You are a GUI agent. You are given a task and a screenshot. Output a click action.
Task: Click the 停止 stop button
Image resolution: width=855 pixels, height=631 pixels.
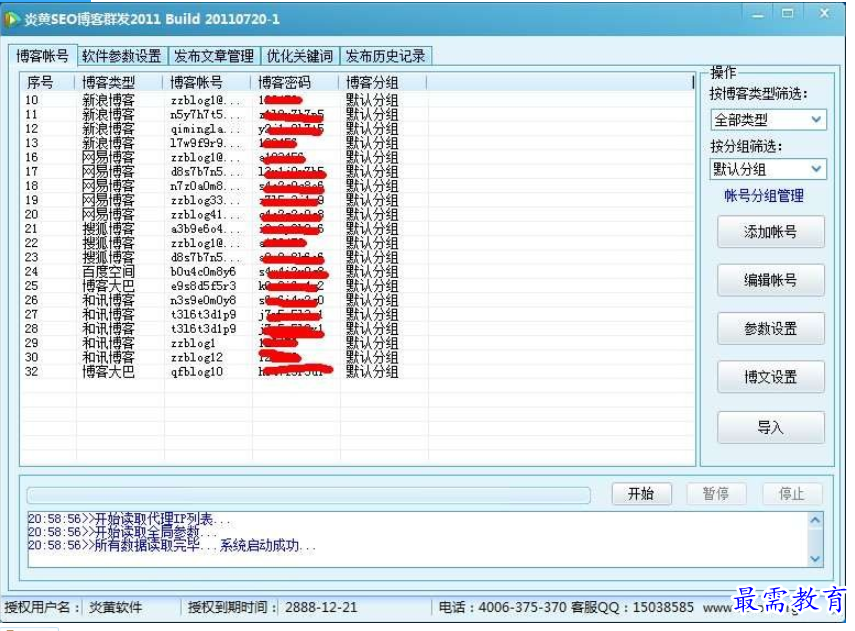[x=791, y=494]
